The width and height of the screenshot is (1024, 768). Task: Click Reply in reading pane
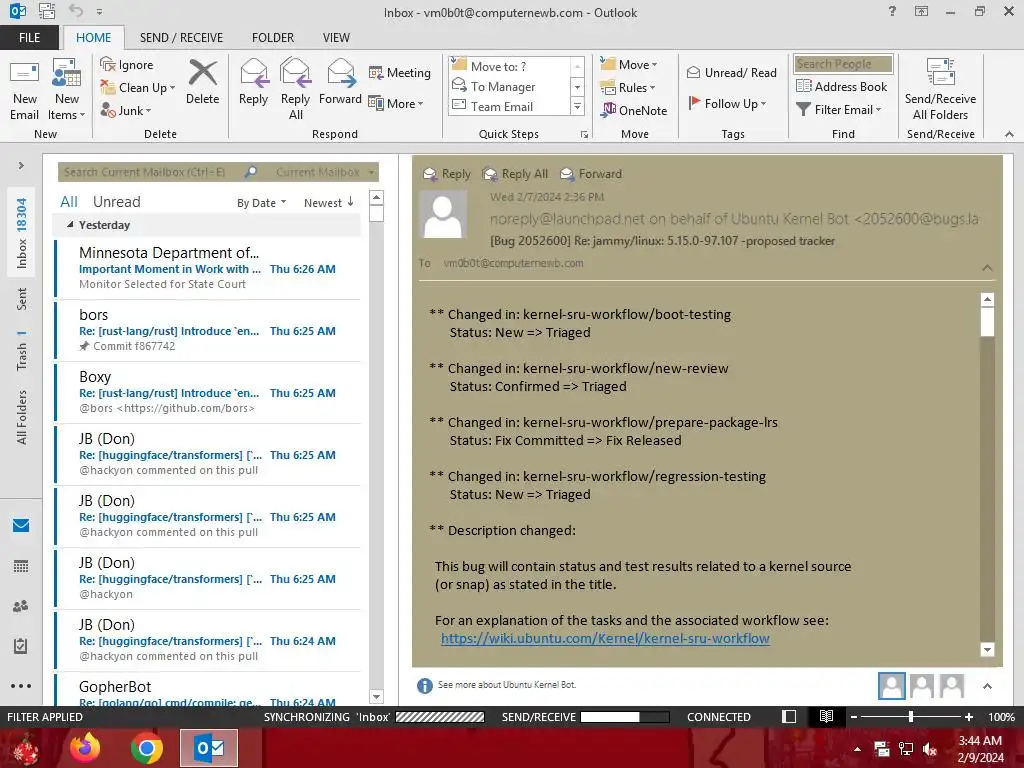[x=447, y=174]
